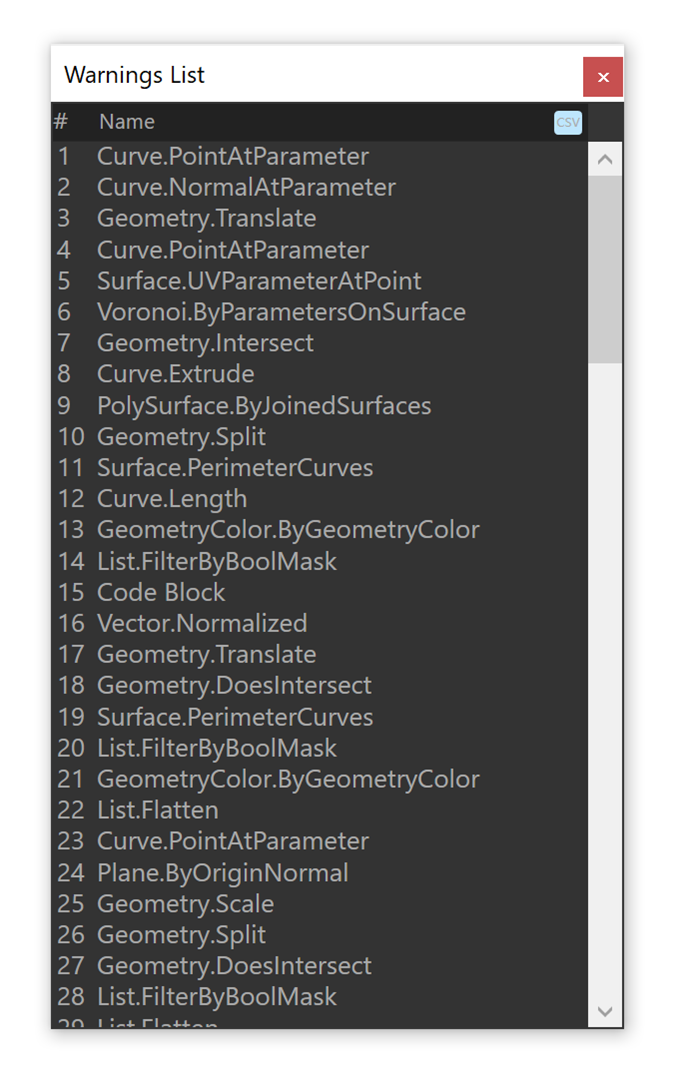The height and width of the screenshot is (1082, 683).
Task: Select warning 24 Plane.ByOriginNormal
Action: pyautogui.click(x=223, y=873)
